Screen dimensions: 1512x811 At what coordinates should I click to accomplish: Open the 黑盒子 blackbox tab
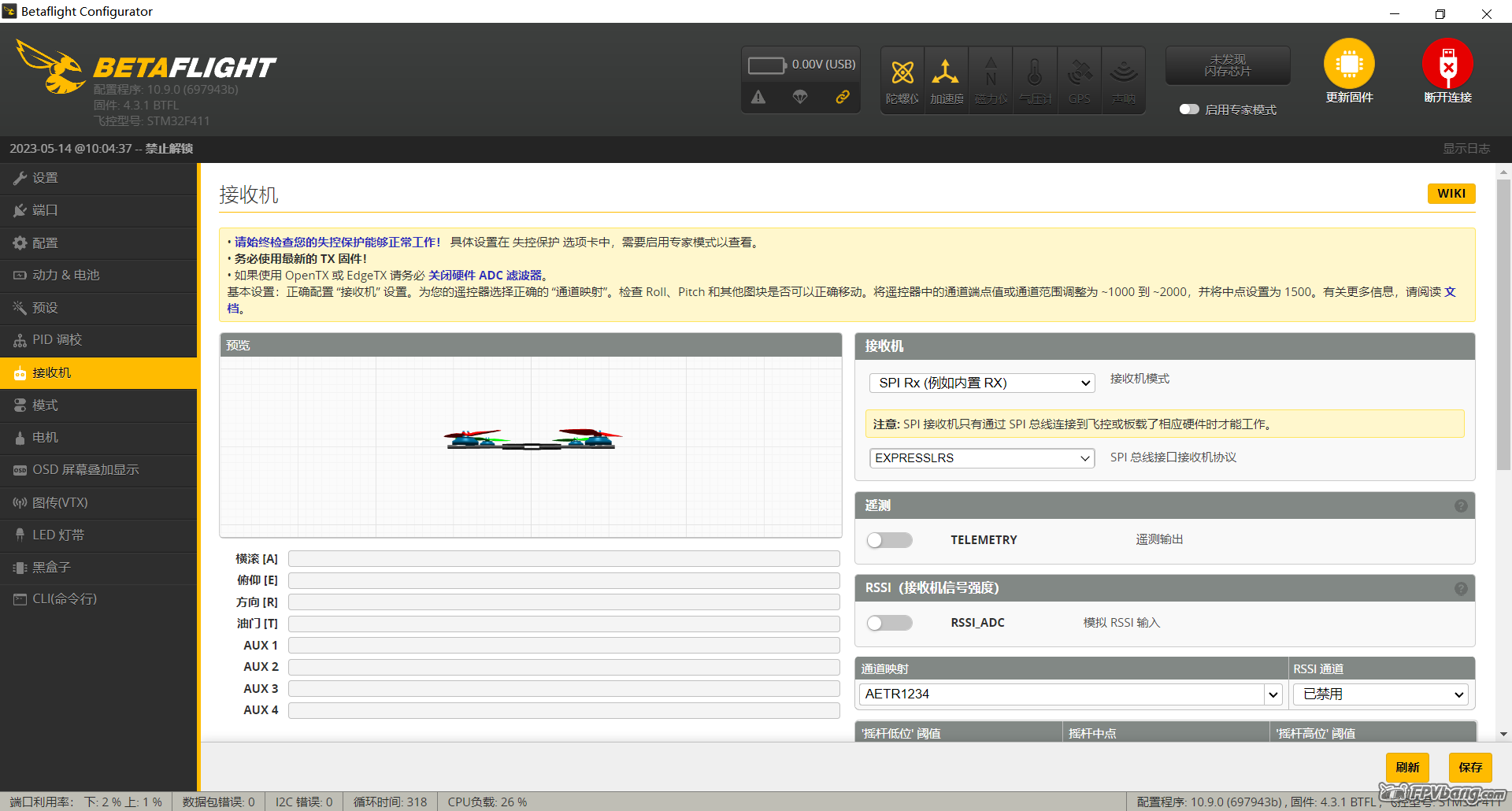coord(98,568)
